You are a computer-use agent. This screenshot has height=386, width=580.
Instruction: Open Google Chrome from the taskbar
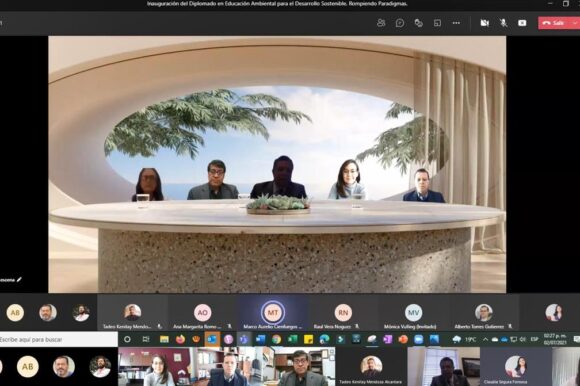[276, 339]
